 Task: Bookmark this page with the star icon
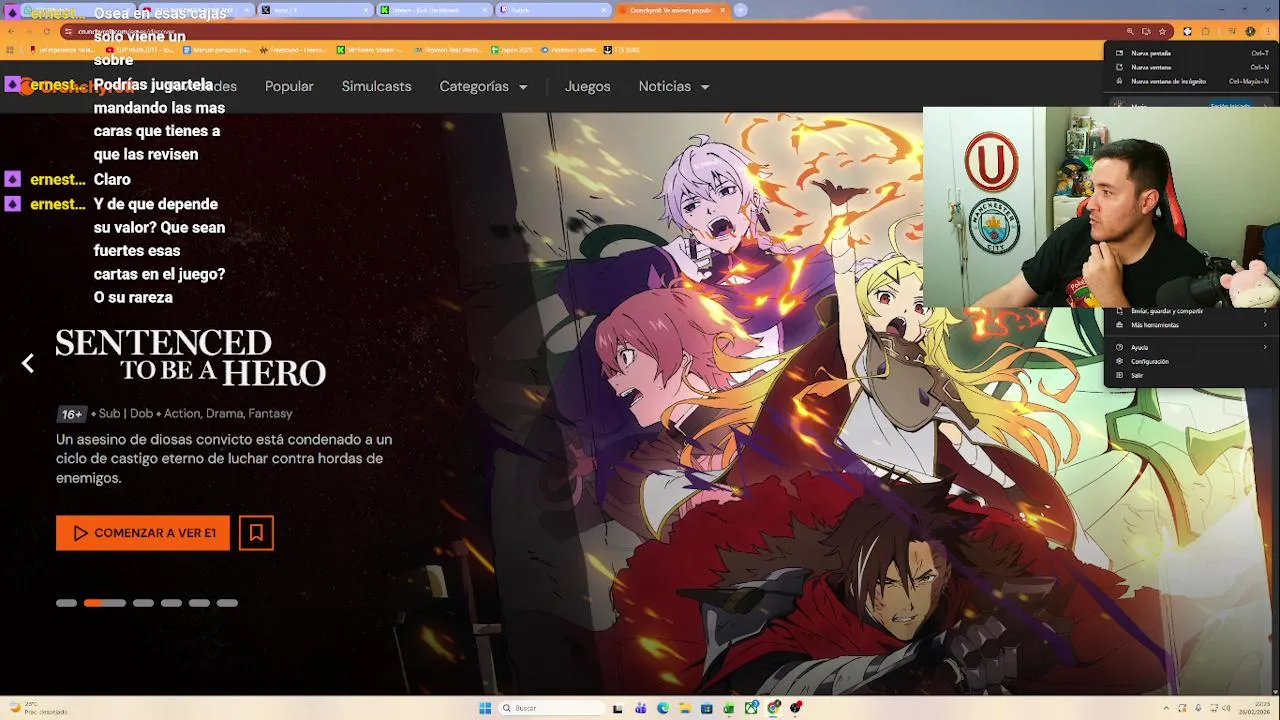[1162, 31]
